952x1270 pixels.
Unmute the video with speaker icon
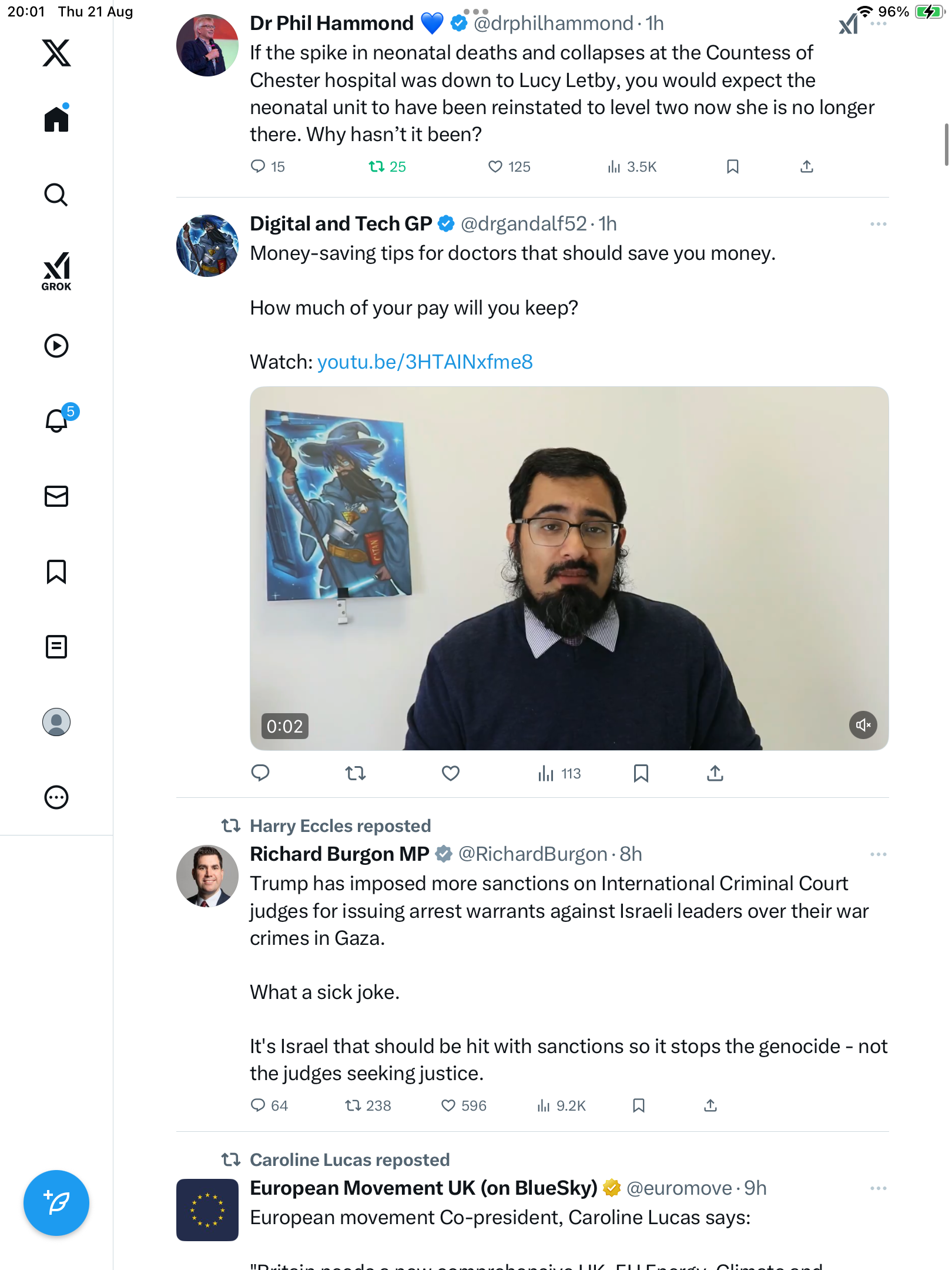[x=863, y=725]
